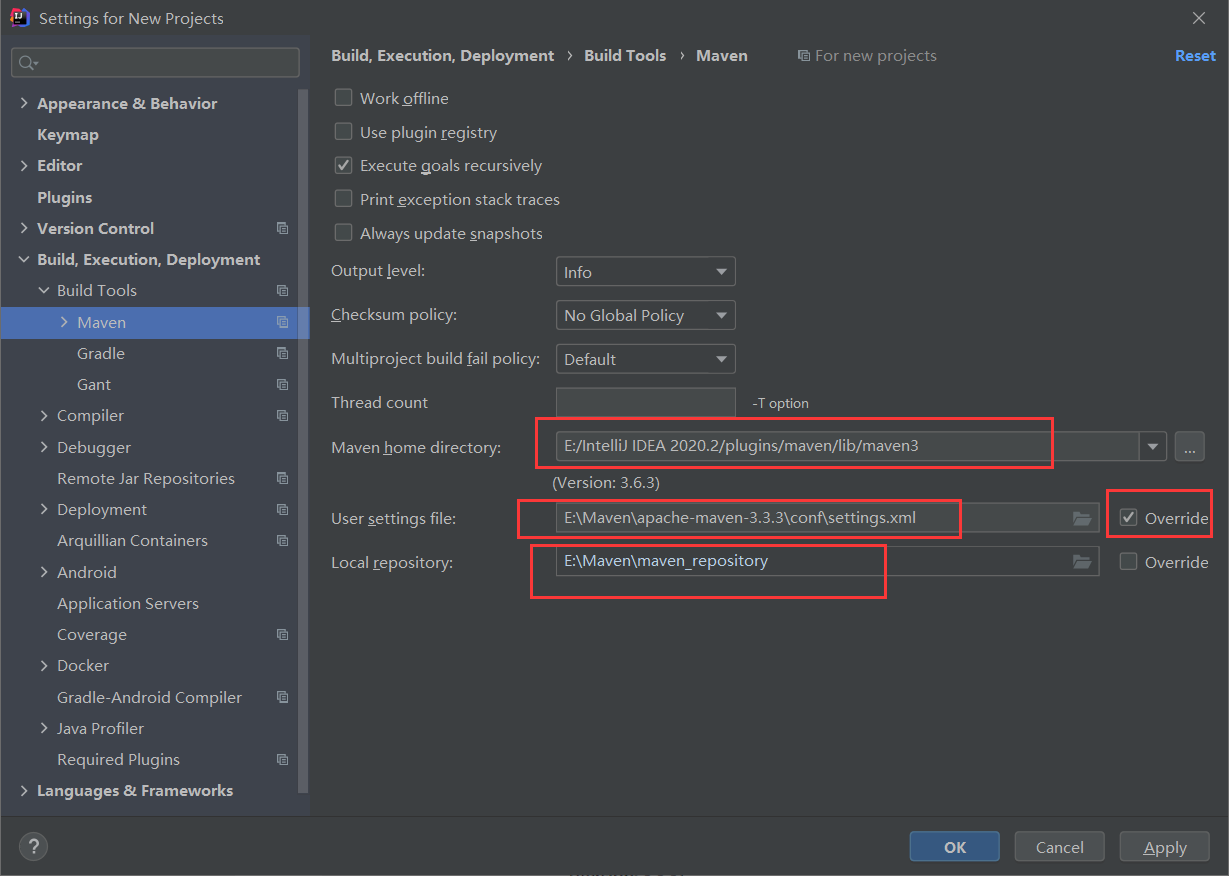This screenshot has height=876, width=1229.
Task: Click the settings tree vertical scrollbar
Action: click(304, 440)
